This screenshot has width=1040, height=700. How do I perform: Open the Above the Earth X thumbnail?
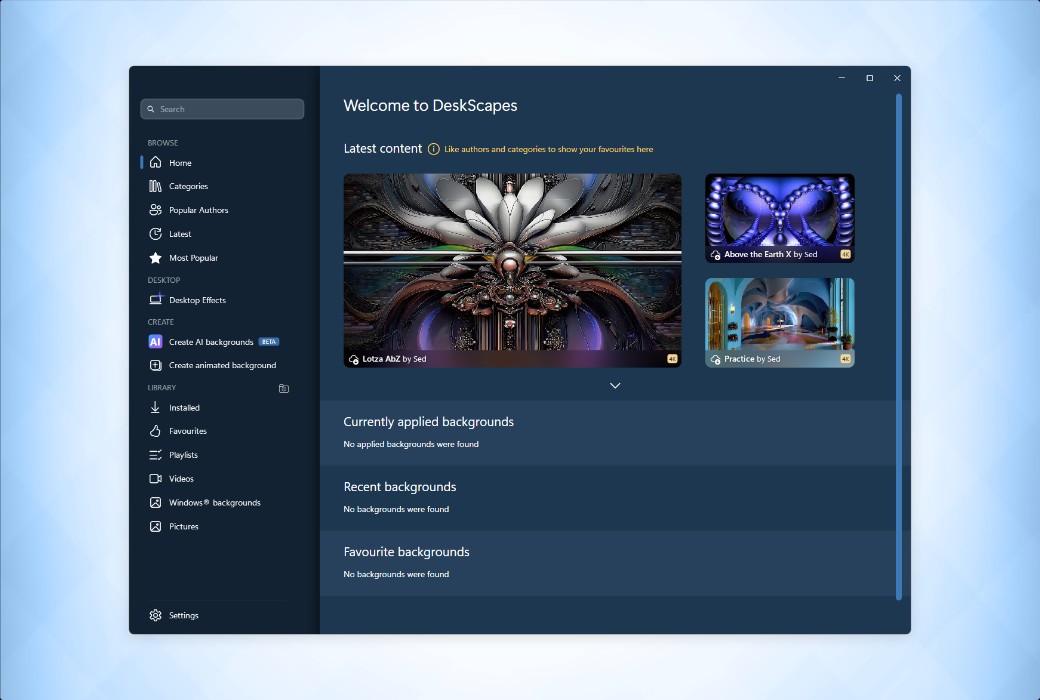point(779,218)
